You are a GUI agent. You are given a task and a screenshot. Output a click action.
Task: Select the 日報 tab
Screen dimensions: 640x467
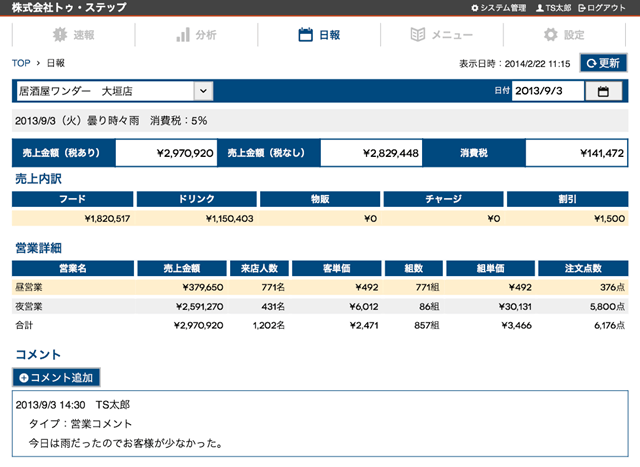click(319, 35)
